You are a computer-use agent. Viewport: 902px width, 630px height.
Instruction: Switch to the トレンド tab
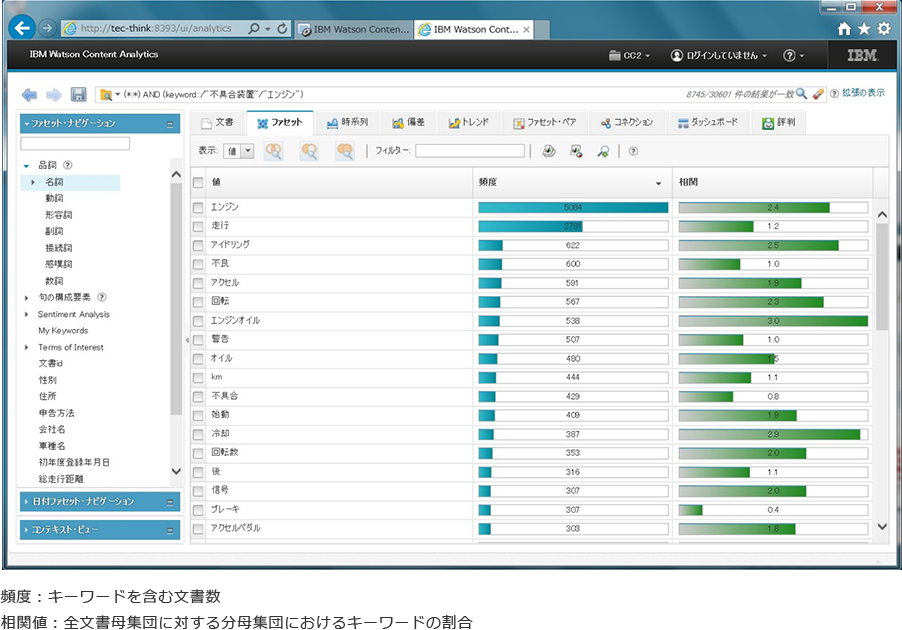pyautogui.click(x=469, y=123)
